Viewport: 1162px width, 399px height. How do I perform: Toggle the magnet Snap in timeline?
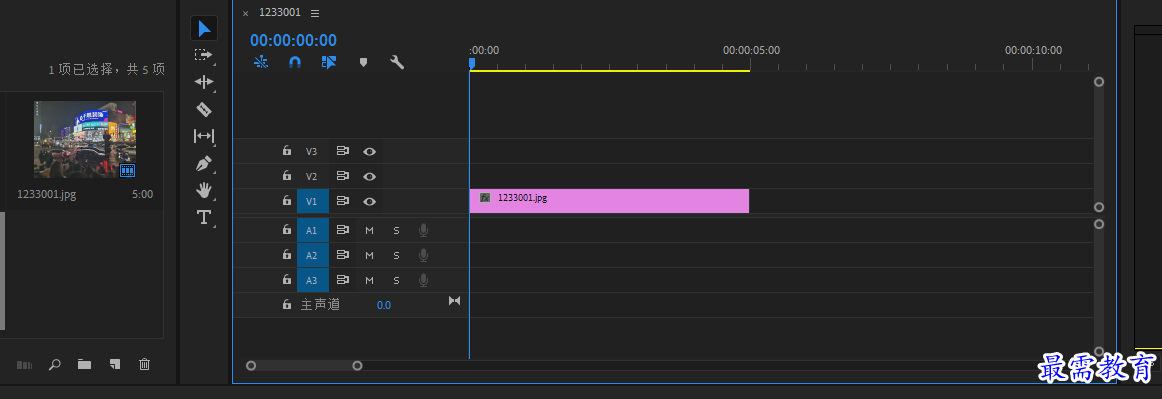coord(294,62)
